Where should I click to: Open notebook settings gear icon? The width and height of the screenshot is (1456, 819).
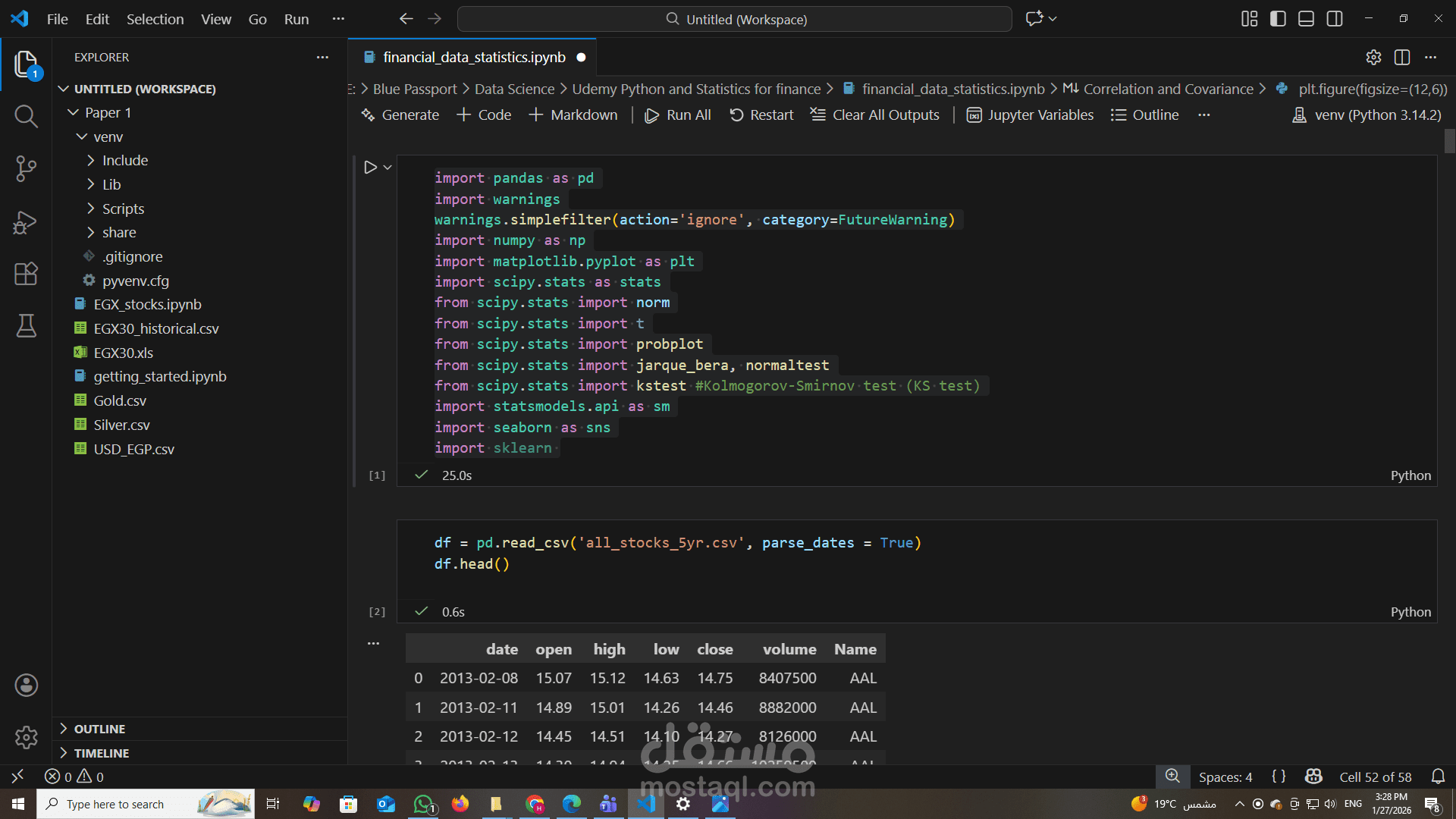click(1373, 58)
